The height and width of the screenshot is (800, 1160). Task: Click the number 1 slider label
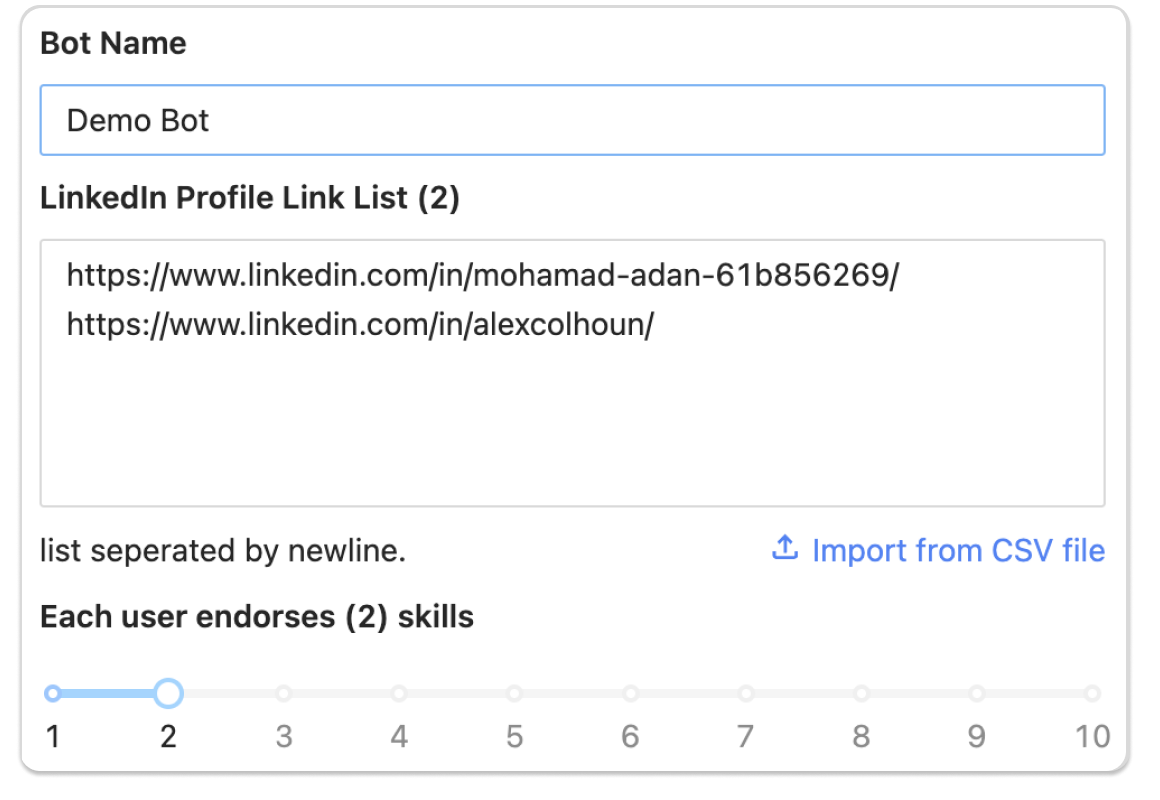pos(53,738)
